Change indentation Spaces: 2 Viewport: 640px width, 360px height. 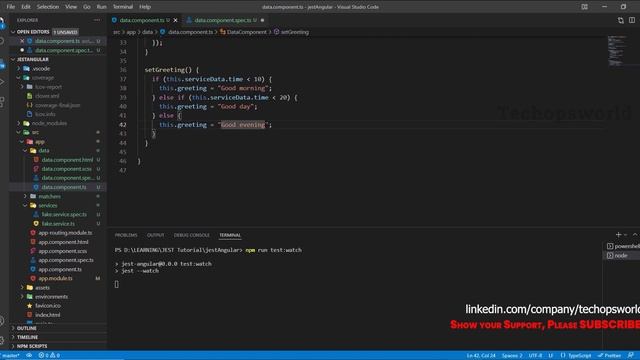(x=512, y=356)
